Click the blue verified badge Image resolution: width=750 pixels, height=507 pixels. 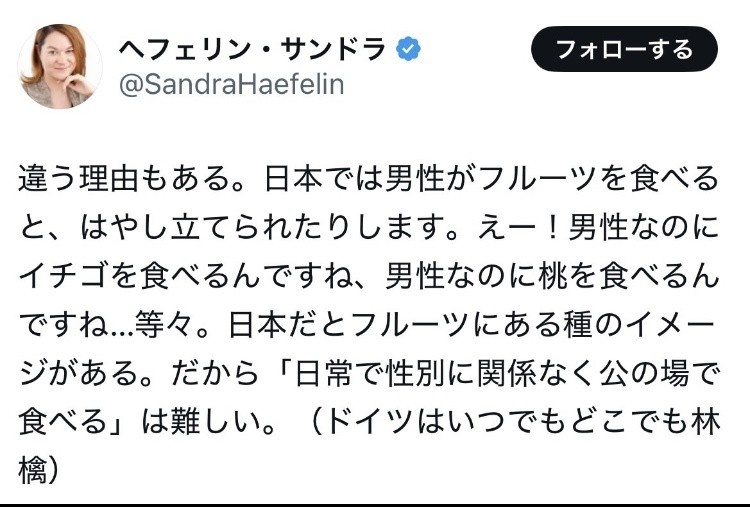point(407,48)
